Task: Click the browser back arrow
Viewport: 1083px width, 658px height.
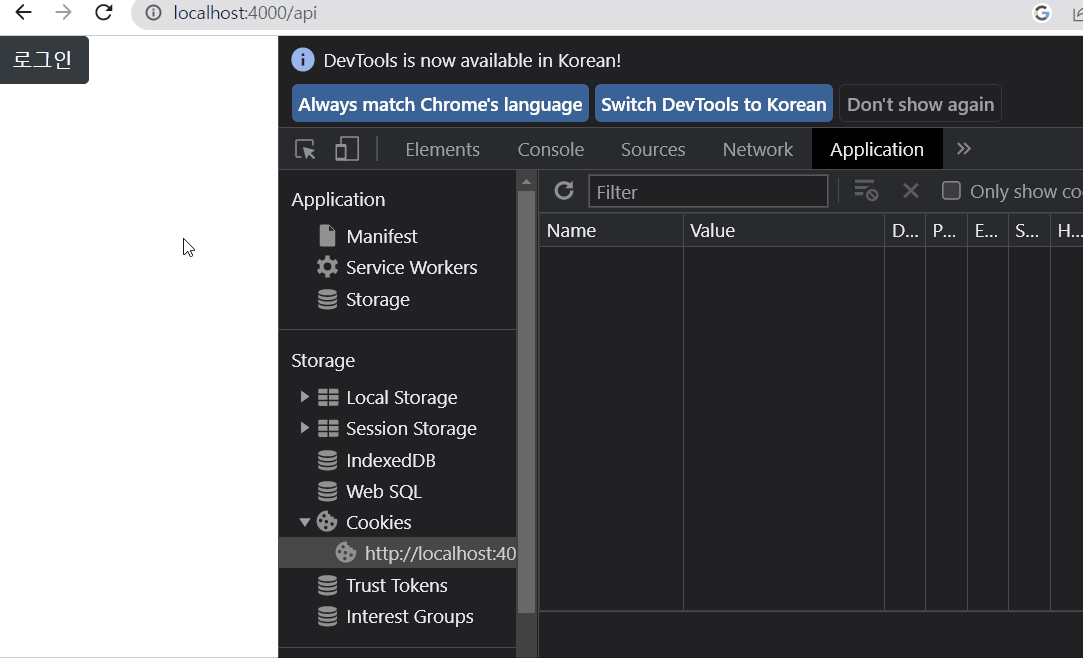Action: click(x=23, y=12)
